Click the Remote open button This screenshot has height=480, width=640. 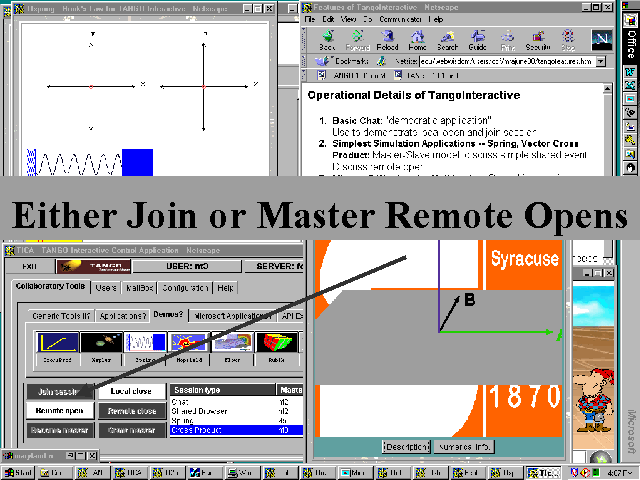tap(60, 411)
